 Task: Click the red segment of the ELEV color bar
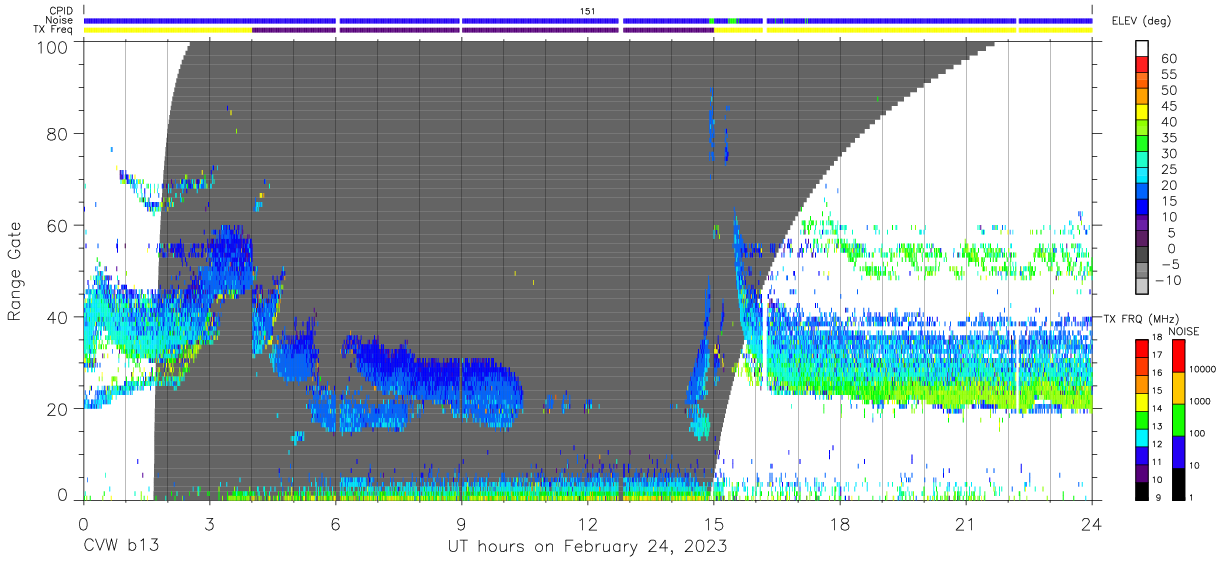(1142, 64)
